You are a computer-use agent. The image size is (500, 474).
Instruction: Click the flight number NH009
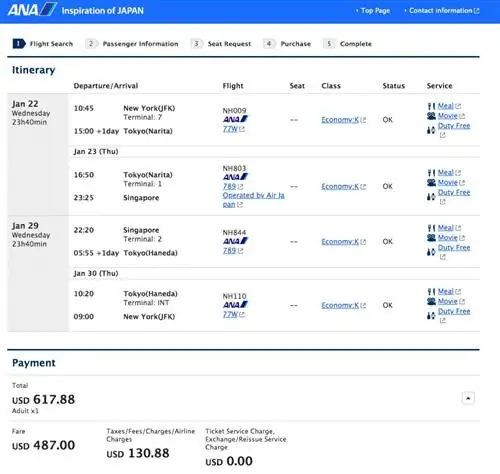pos(234,111)
